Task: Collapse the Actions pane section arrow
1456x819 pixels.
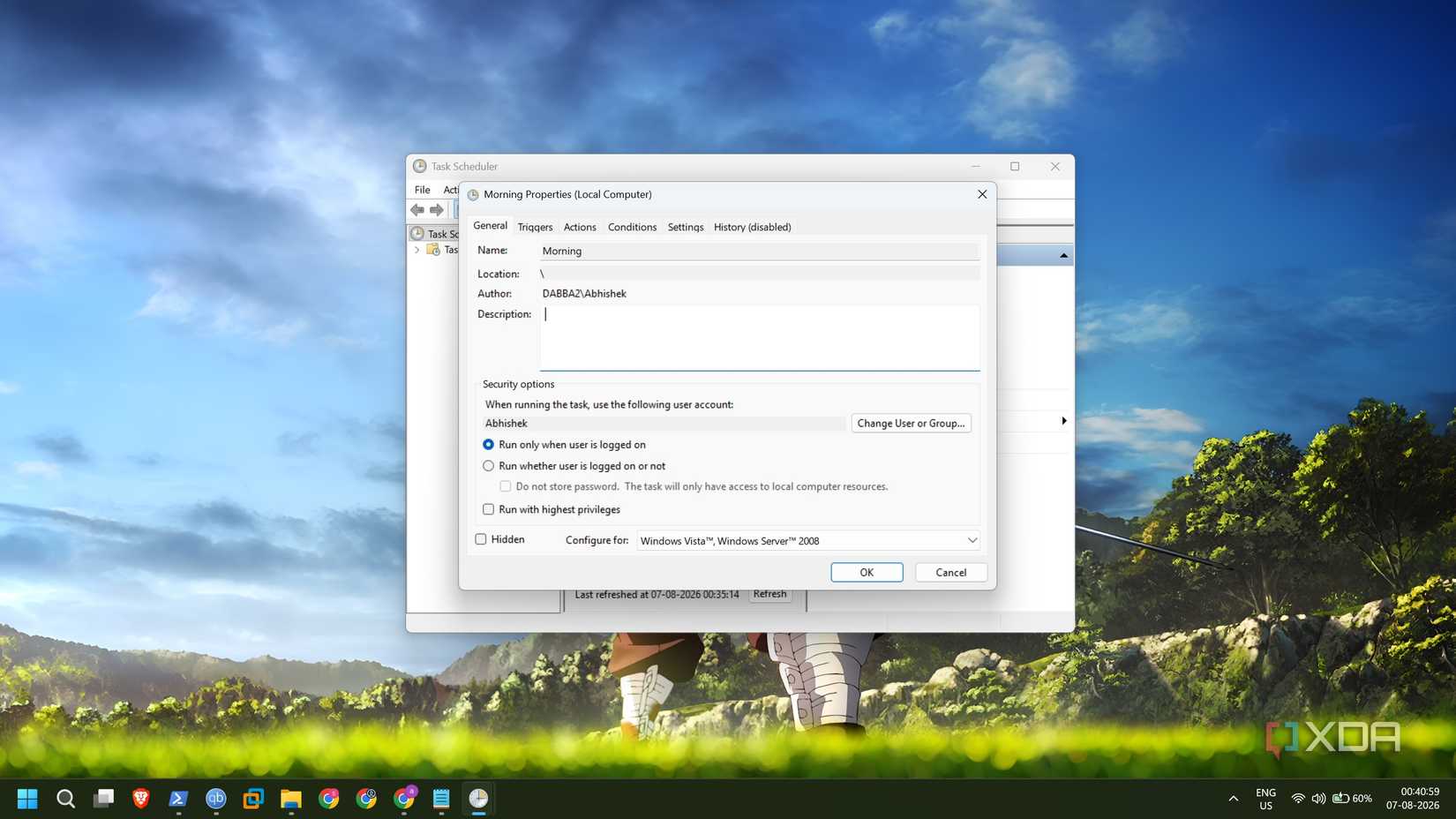Action: tap(1063, 255)
